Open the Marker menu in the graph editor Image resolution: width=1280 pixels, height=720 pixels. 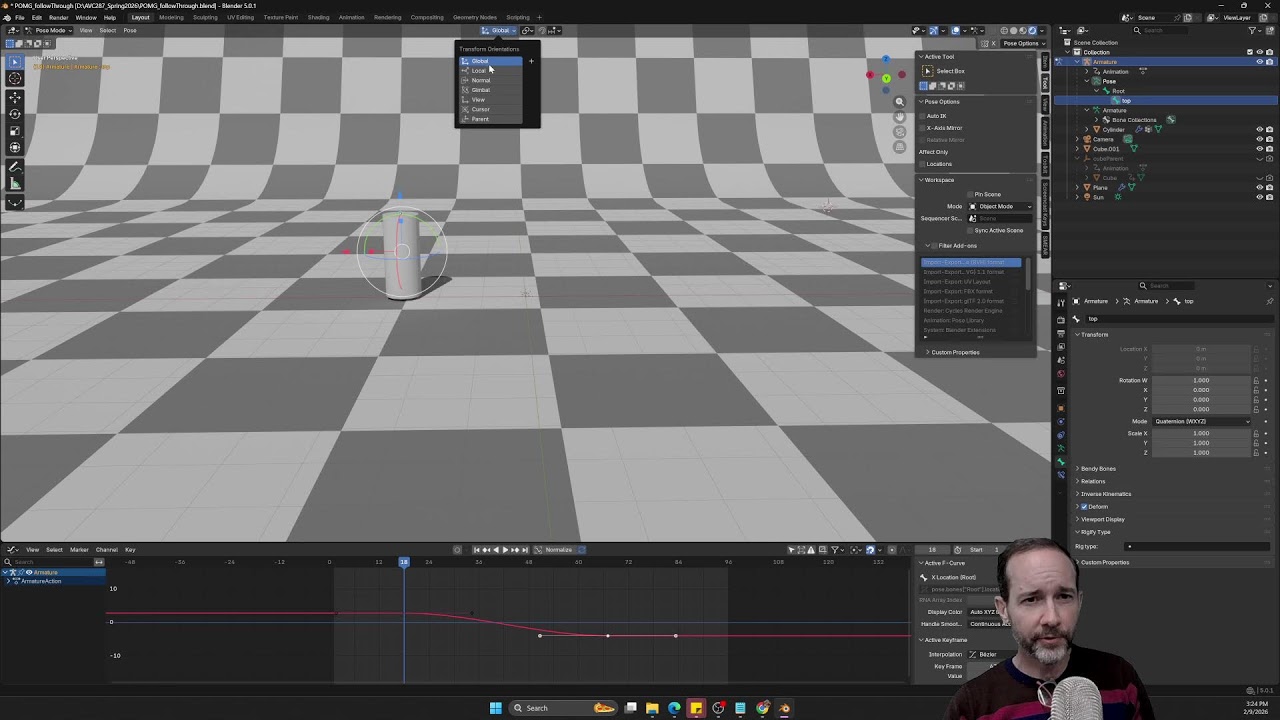coord(79,549)
